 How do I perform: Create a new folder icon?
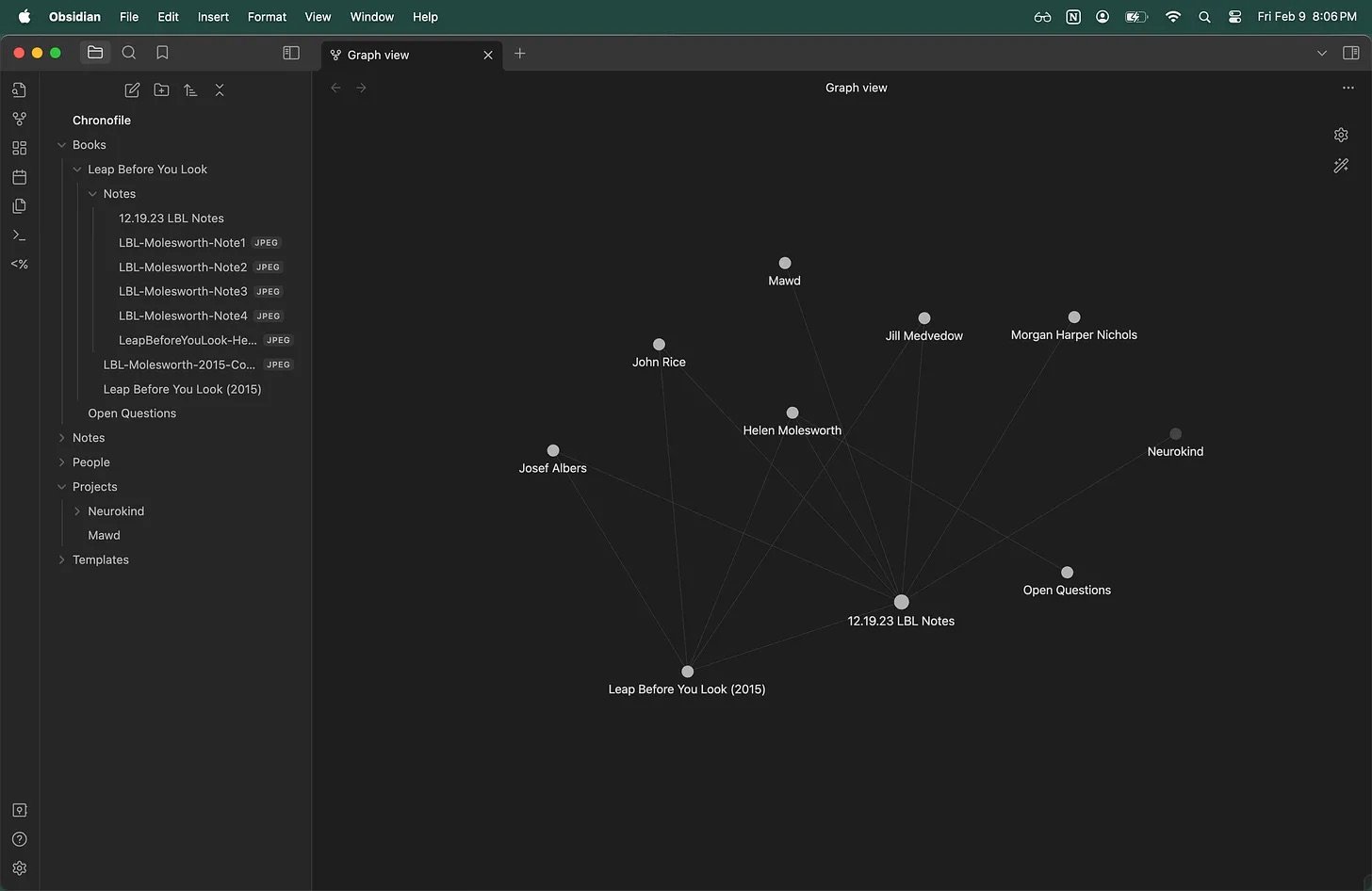tap(161, 89)
